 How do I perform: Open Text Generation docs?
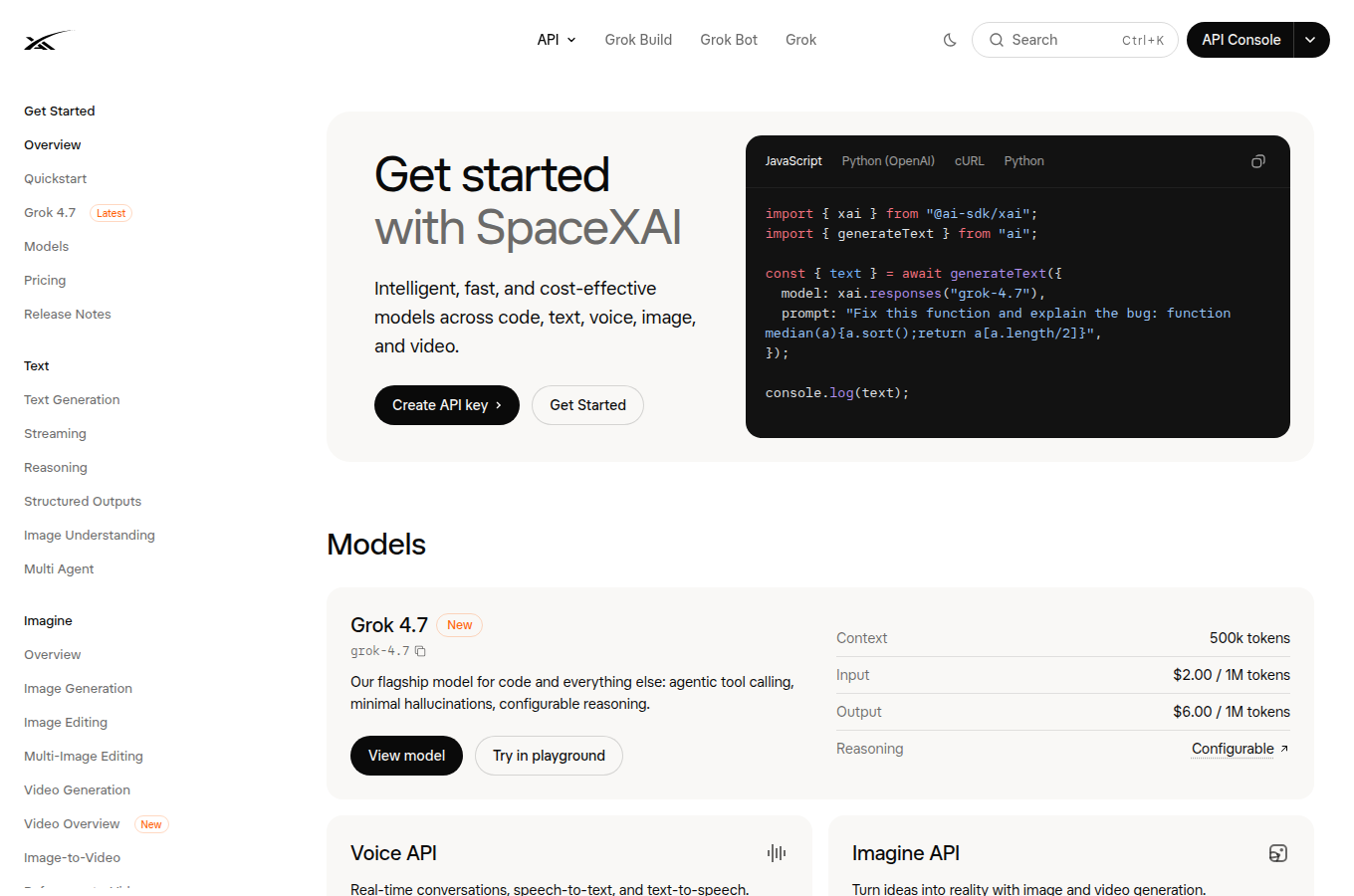point(72,400)
